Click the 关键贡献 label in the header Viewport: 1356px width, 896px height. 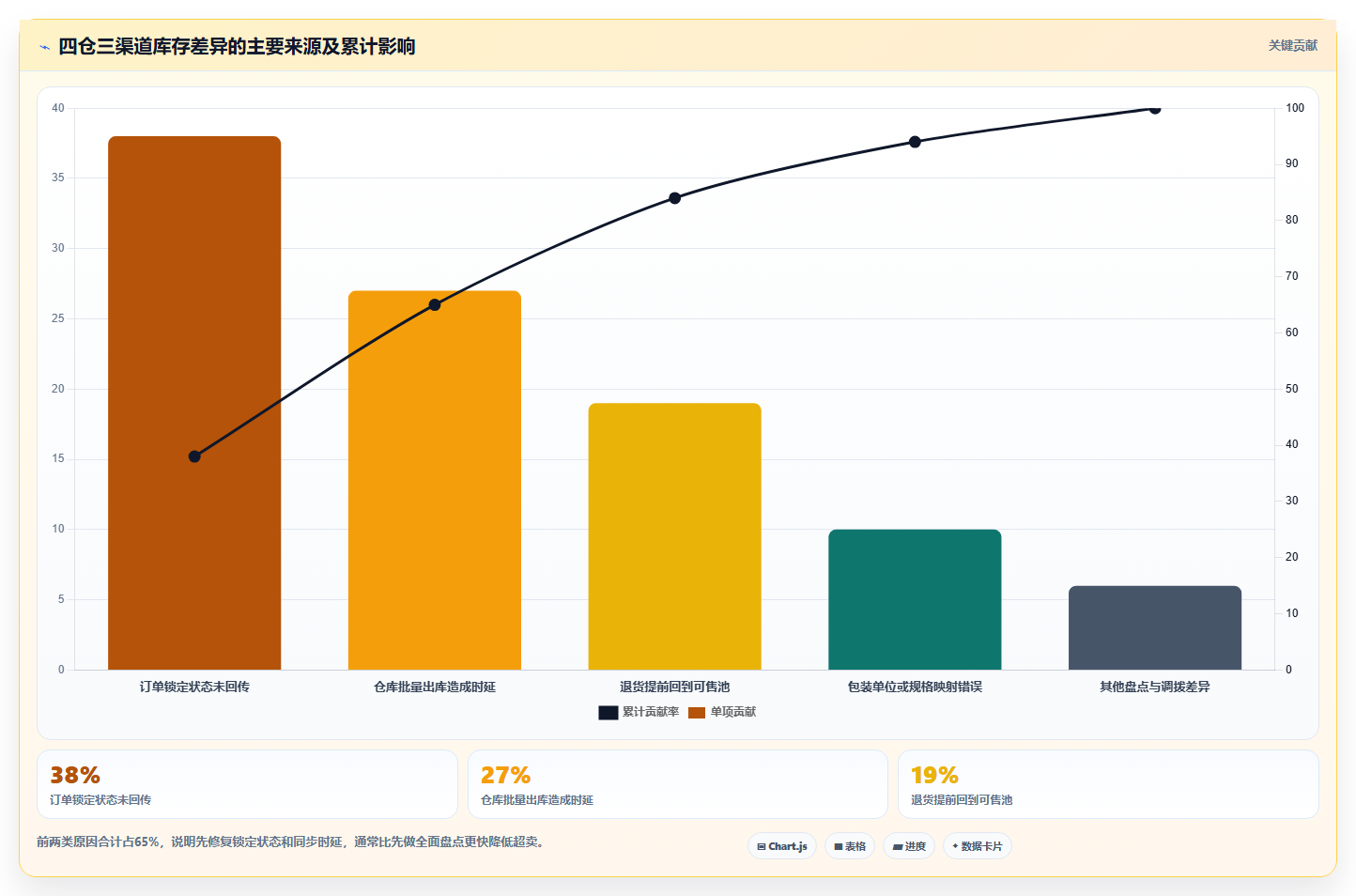pos(1293,45)
